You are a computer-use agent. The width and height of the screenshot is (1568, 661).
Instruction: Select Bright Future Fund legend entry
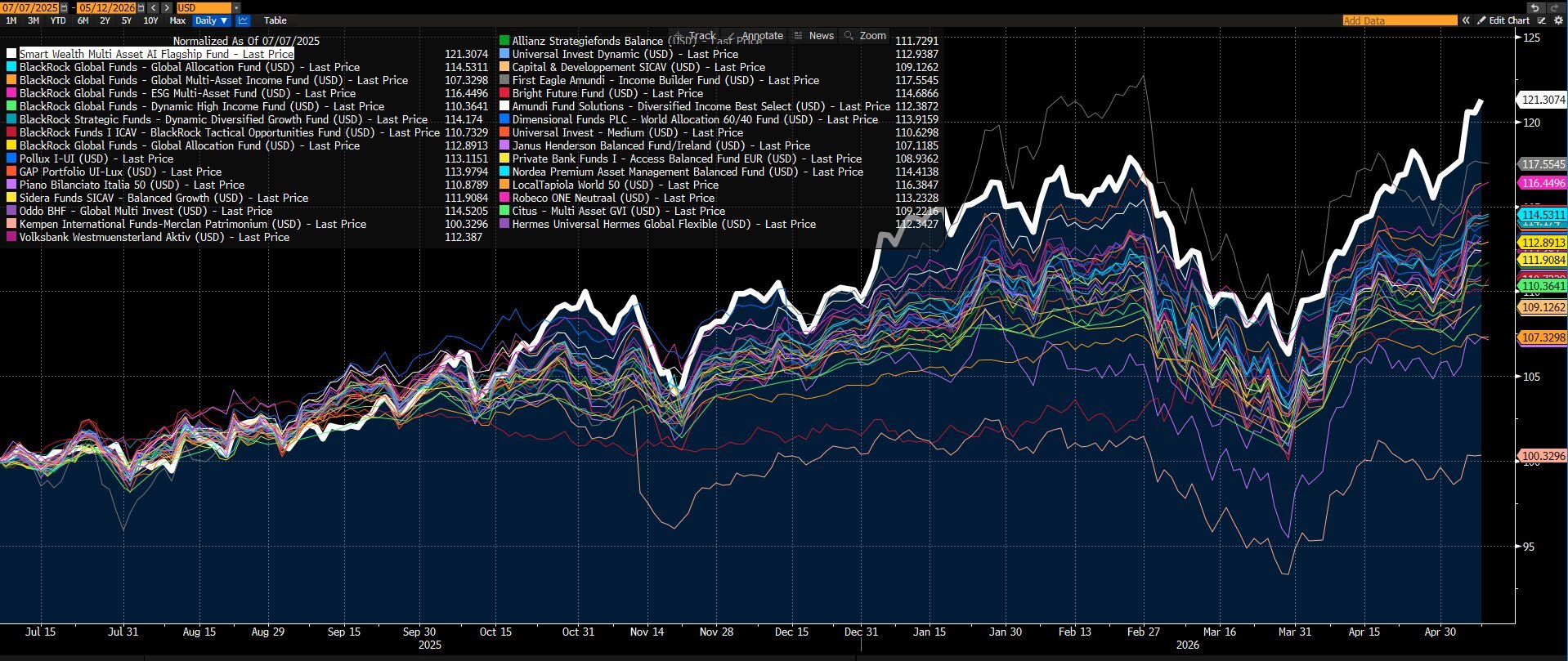(607, 93)
